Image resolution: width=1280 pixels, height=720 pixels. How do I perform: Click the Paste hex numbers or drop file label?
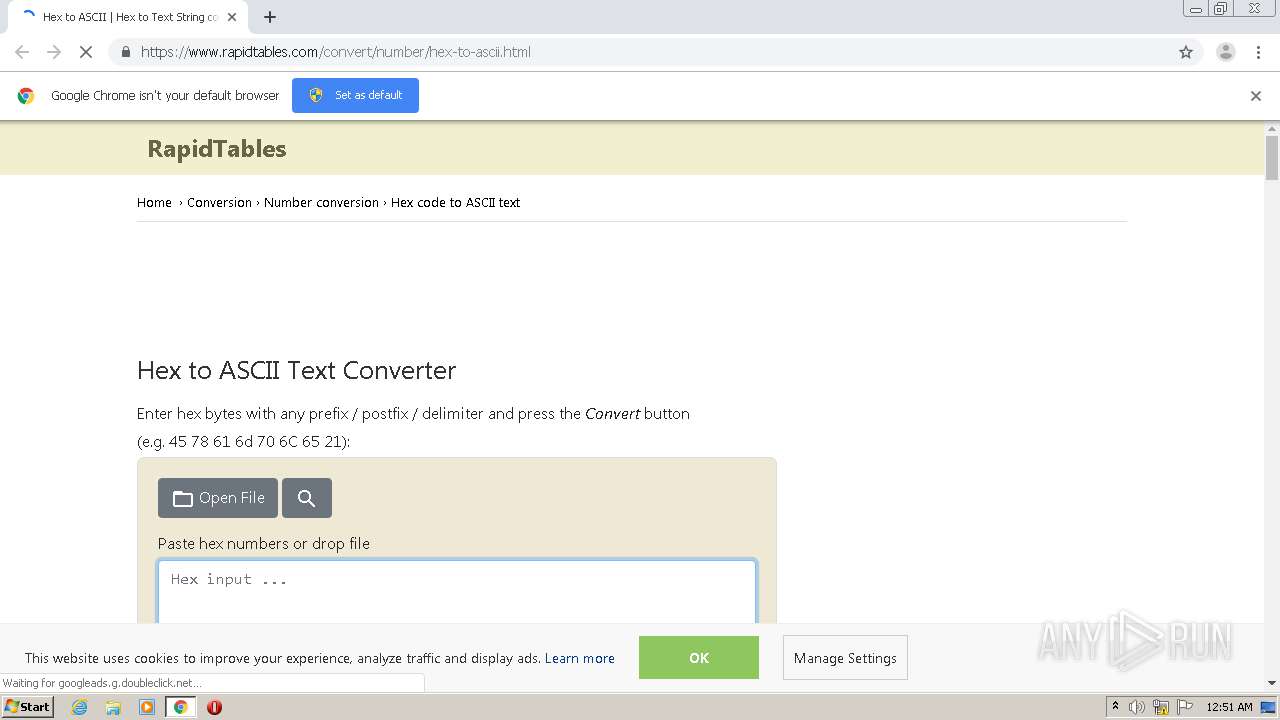point(264,544)
